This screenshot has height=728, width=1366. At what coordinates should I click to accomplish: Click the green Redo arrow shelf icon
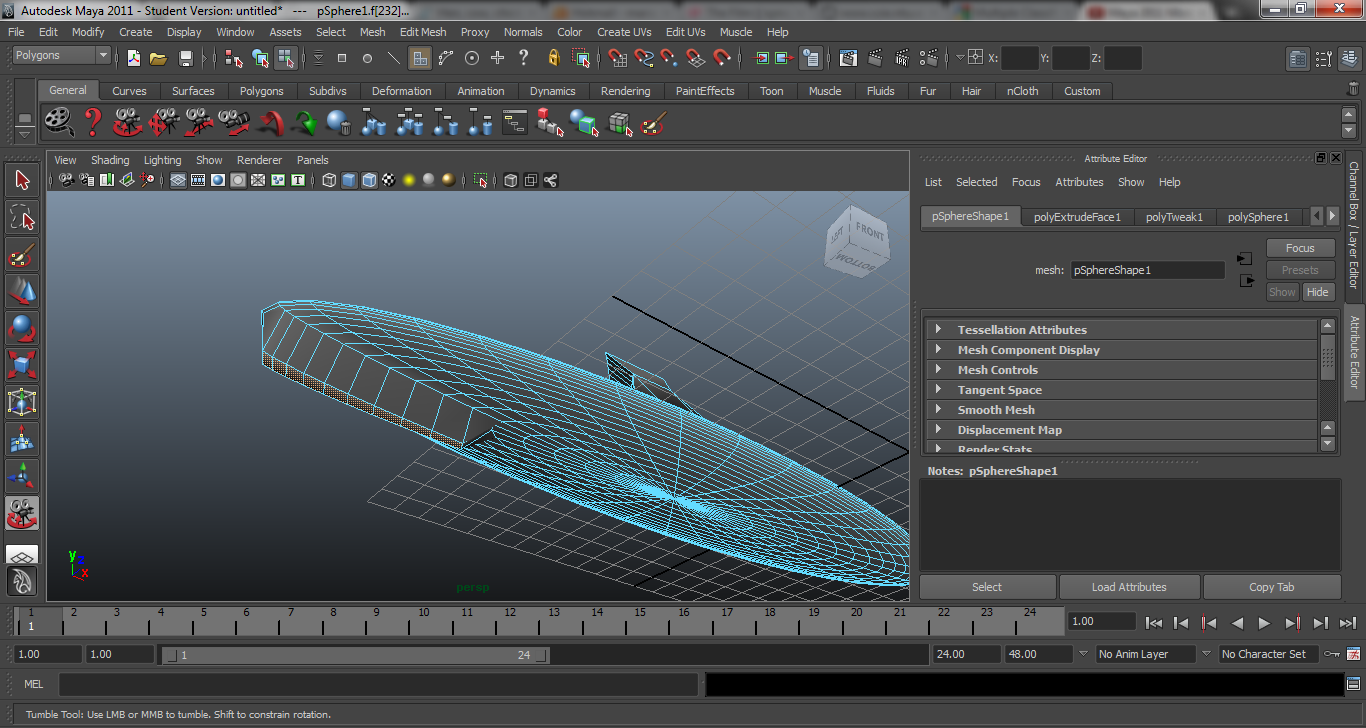(305, 123)
